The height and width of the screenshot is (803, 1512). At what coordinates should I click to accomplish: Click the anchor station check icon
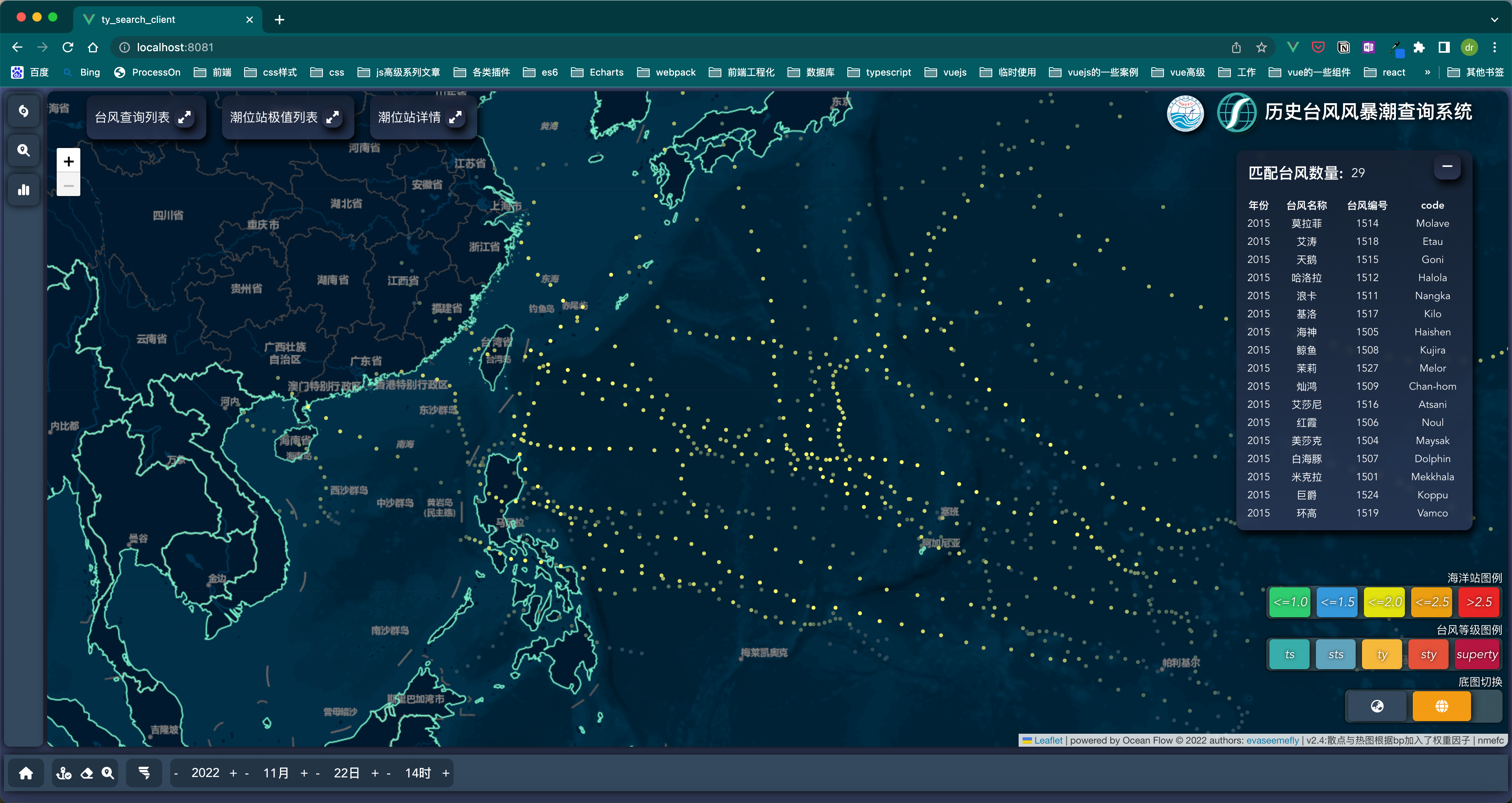(x=64, y=773)
